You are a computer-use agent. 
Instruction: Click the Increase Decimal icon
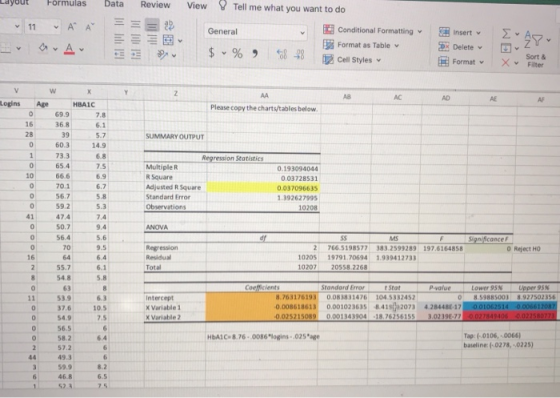pos(282,54)
